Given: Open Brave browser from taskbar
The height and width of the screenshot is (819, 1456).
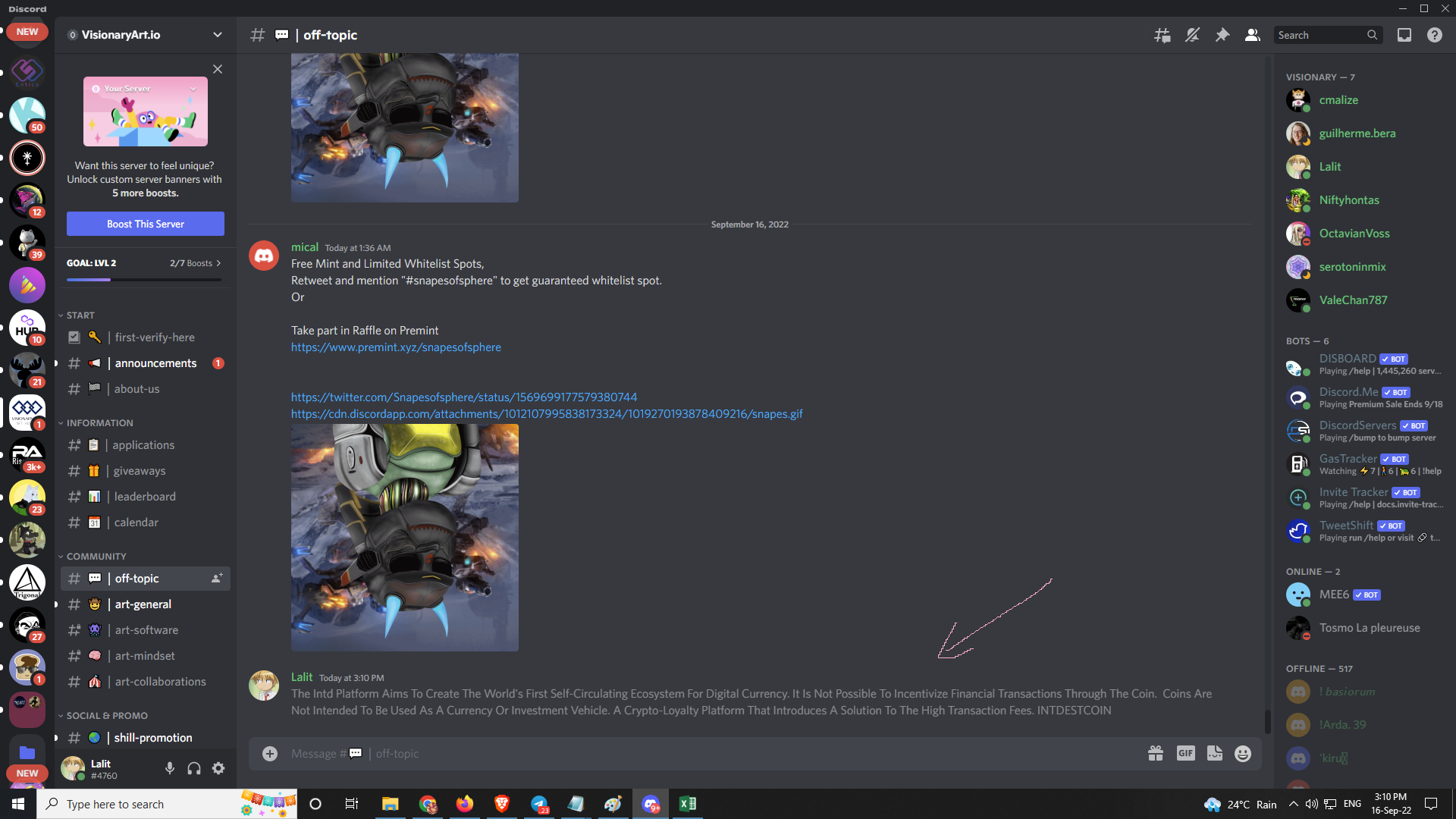Looking at the screenshot, I should pos(501,804).
